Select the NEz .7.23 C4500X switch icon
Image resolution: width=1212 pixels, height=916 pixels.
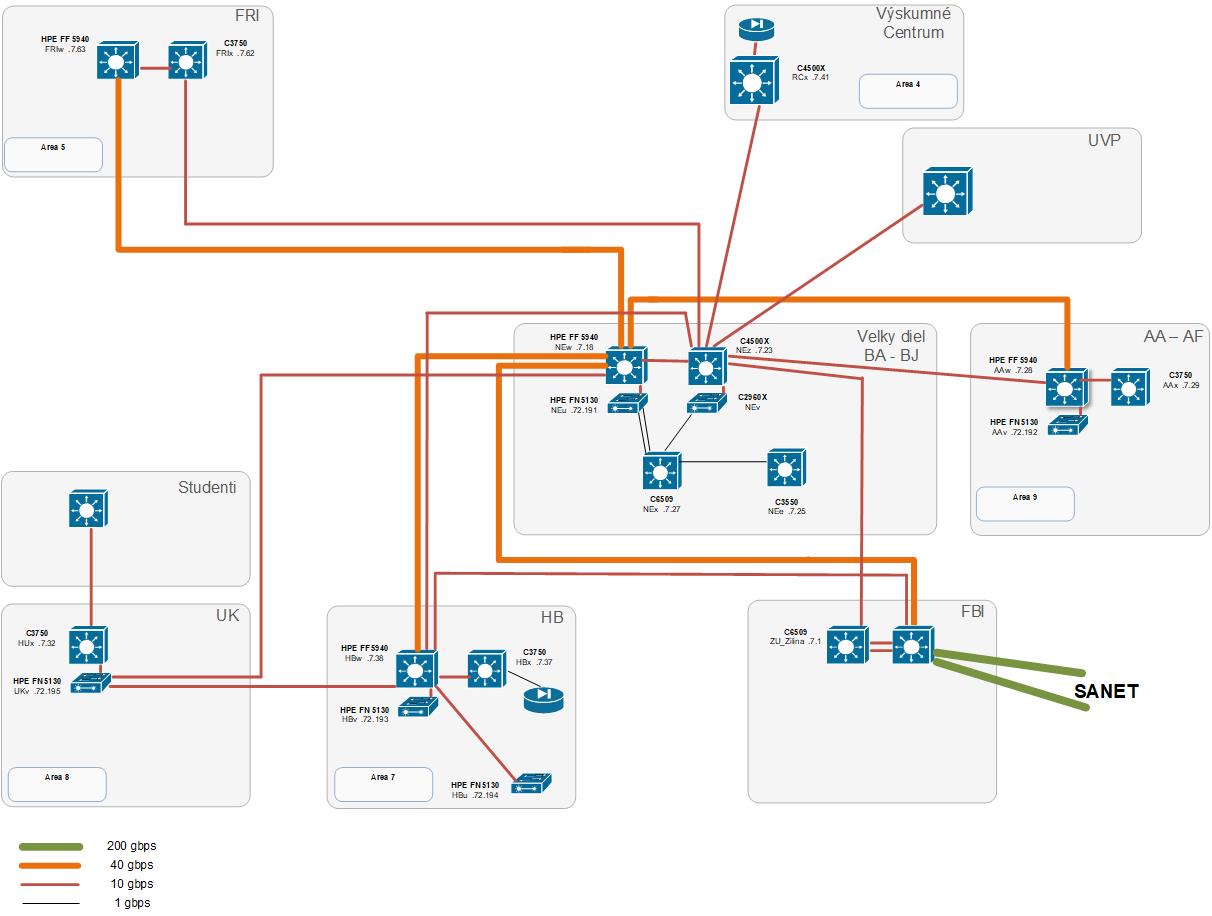(707, 365)
